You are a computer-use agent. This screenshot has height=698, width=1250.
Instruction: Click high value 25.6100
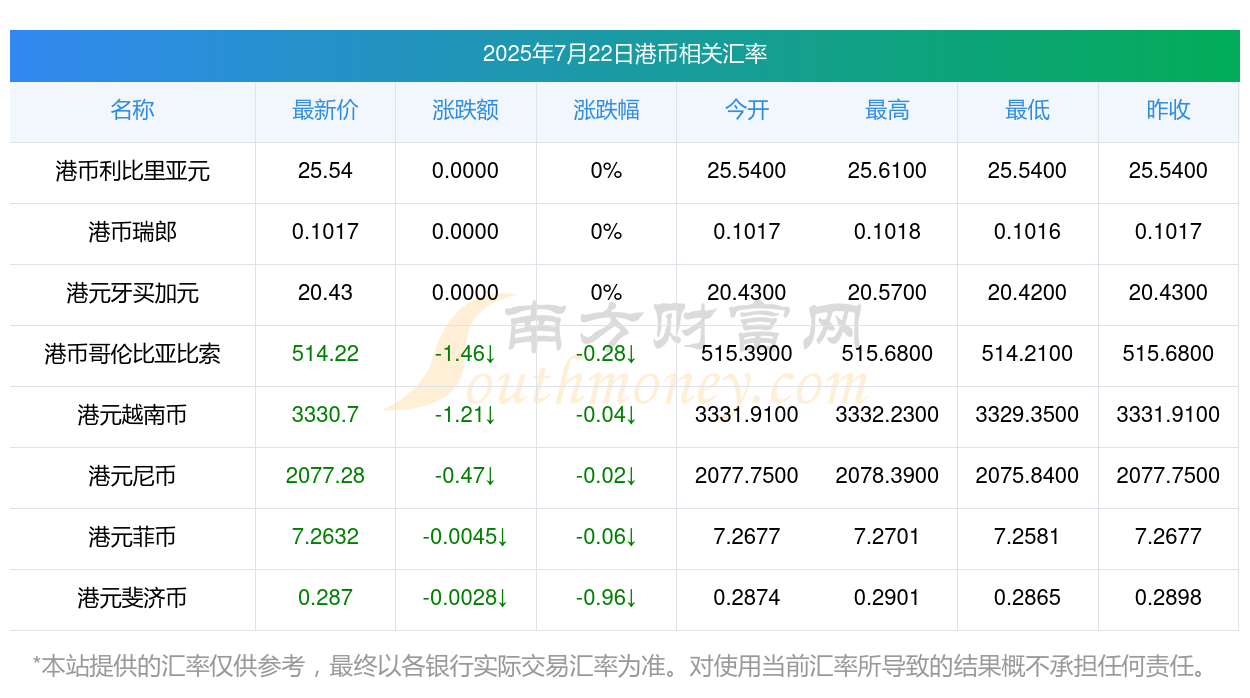coord(887,171)
